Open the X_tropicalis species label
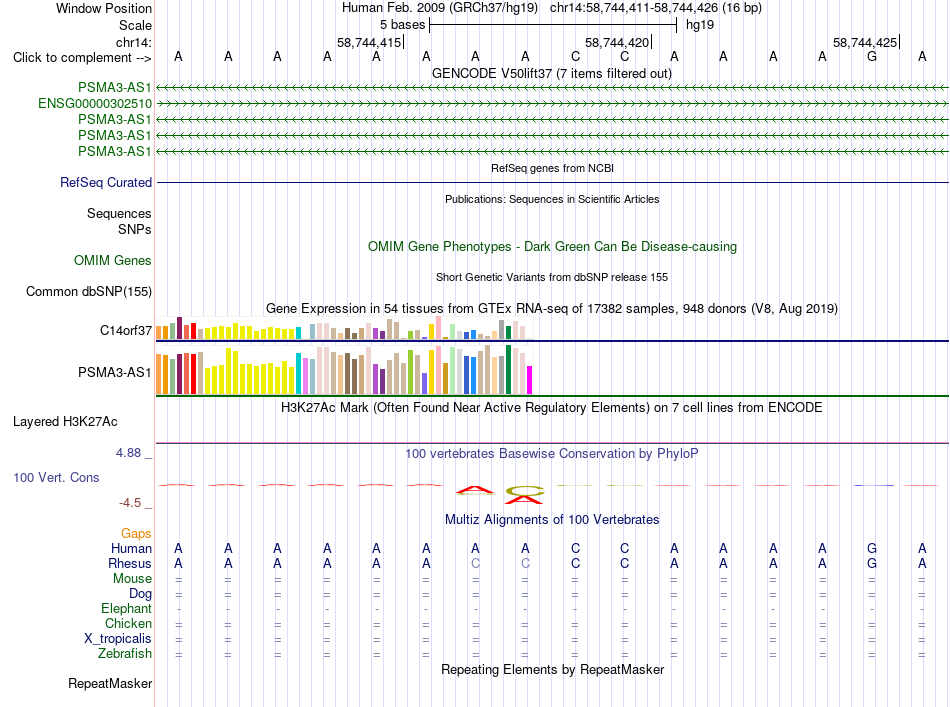 pyautogui.click(x=118, y=639)
